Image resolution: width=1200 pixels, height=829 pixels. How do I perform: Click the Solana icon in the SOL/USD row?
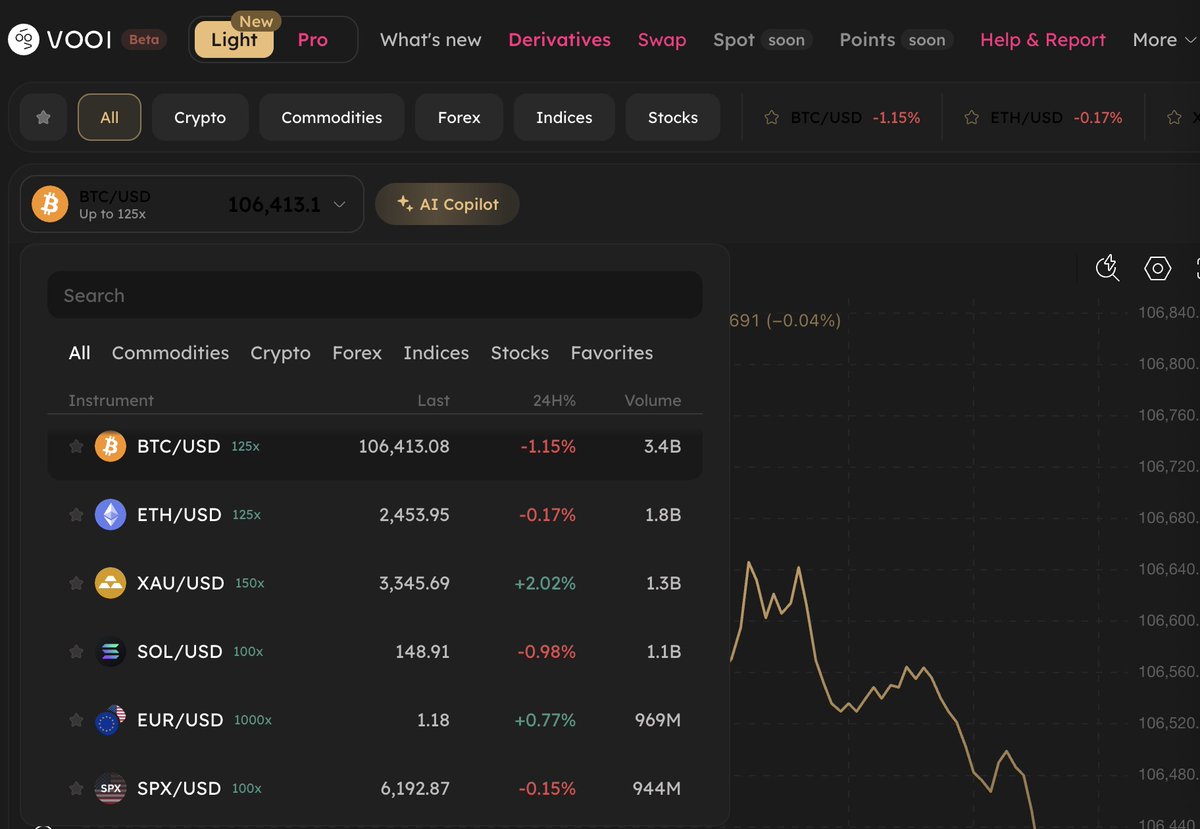(x=110, y=651)
